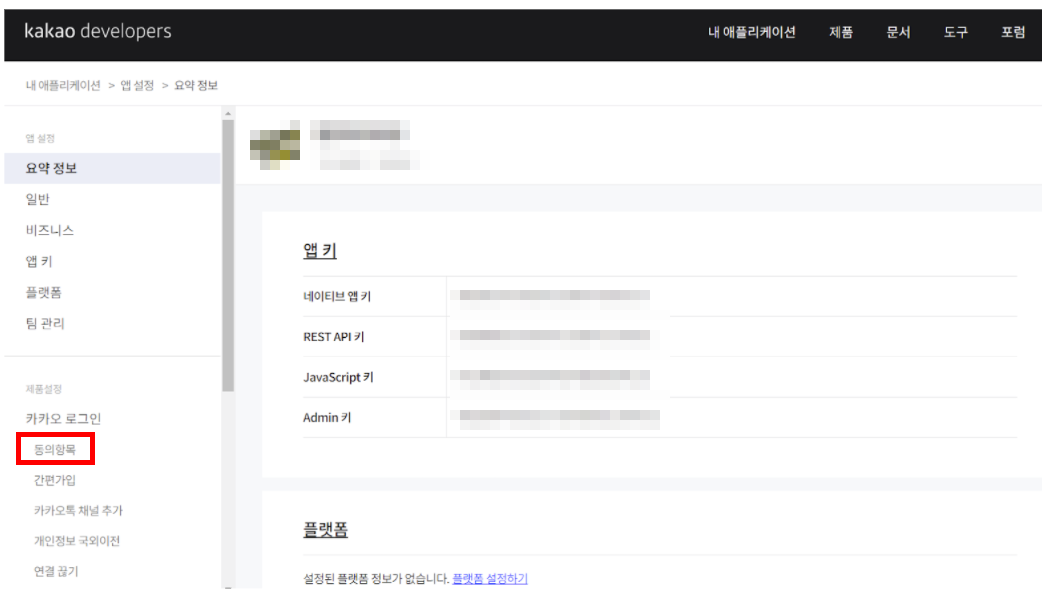
Task: Click the 앱 설정 sidebar section label
Action: click(40, 138)
